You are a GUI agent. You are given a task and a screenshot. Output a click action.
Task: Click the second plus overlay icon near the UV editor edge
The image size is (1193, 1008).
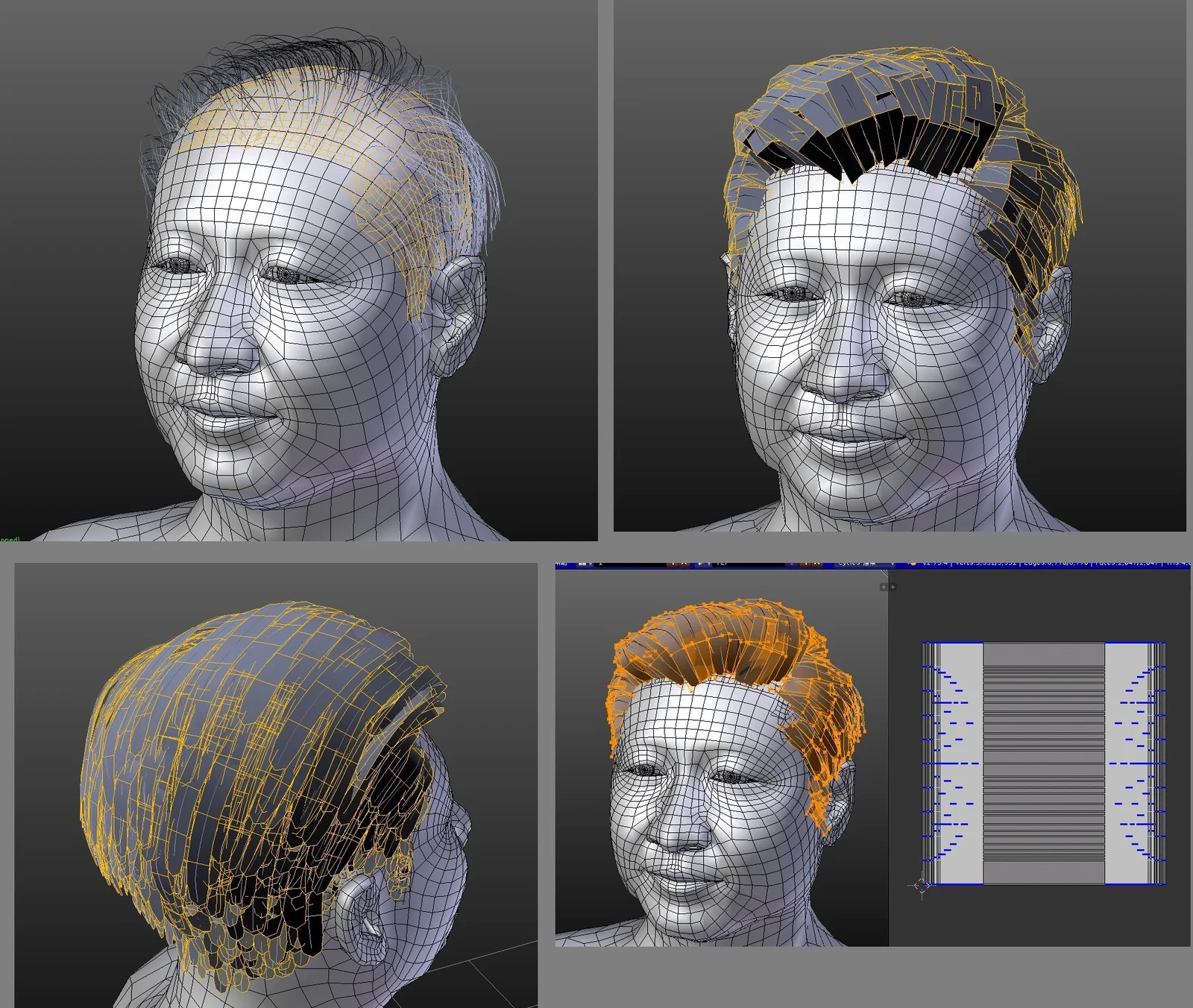[893, 588]
